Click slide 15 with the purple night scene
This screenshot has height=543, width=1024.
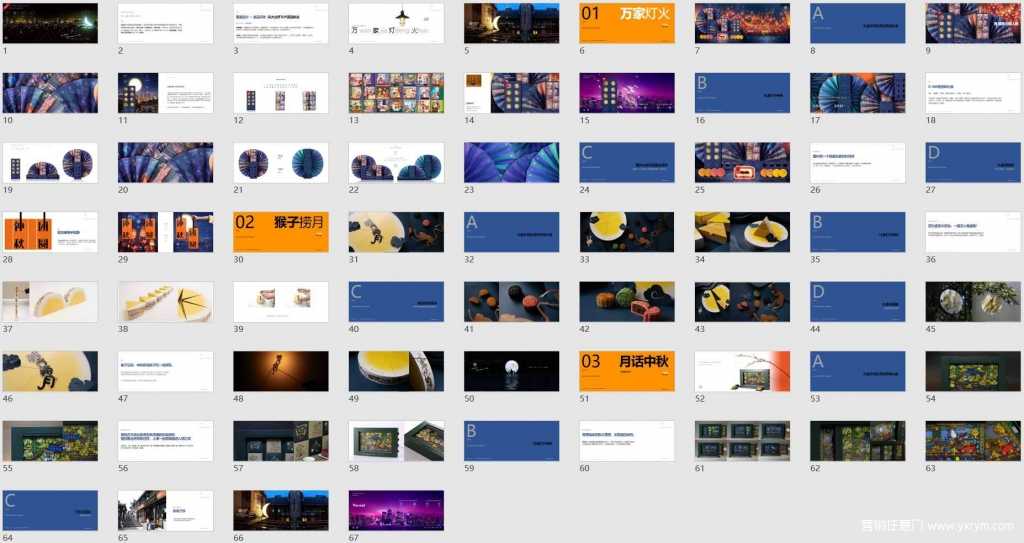coord(627,92)
